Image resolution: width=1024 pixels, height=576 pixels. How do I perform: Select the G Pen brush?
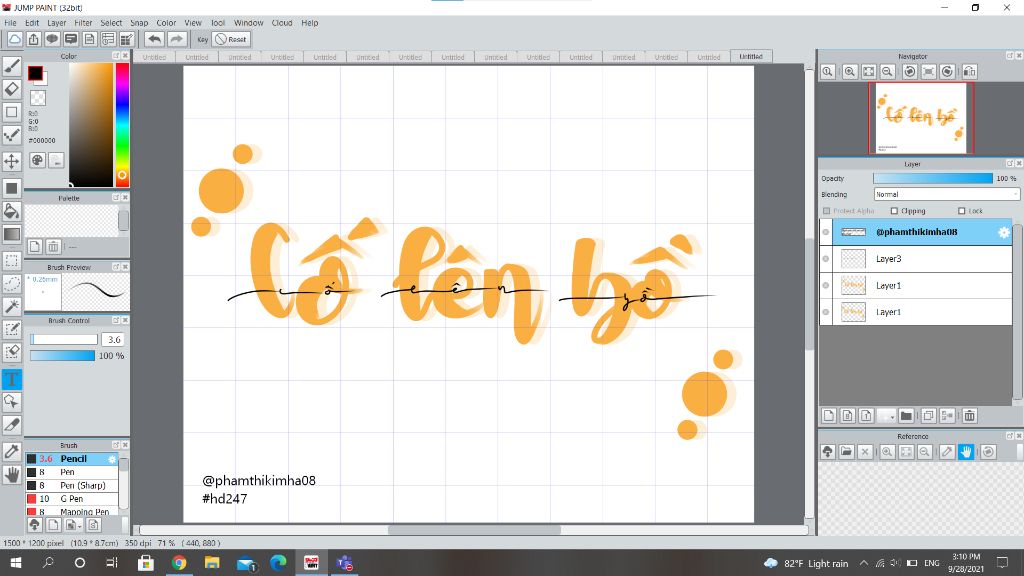(x=72, y=498)
